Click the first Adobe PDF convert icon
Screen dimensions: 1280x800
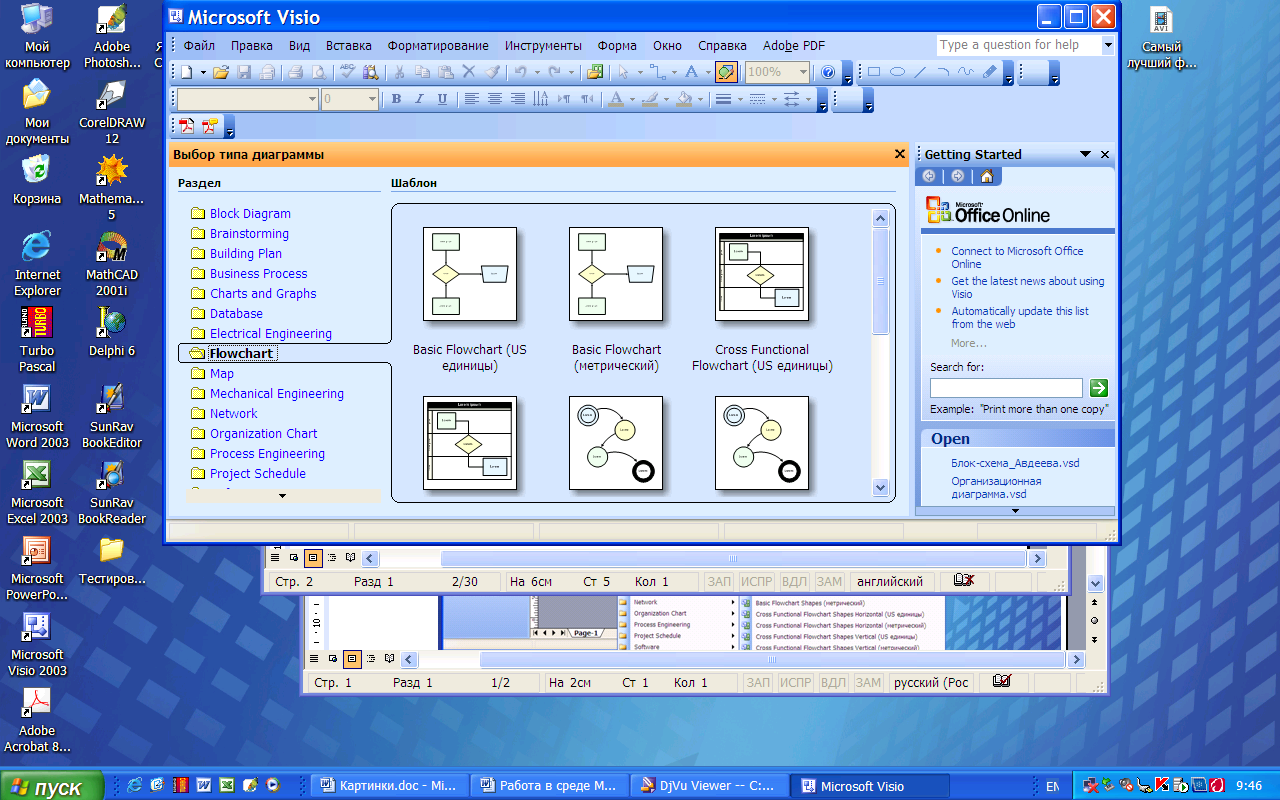[x=186, y=126]
